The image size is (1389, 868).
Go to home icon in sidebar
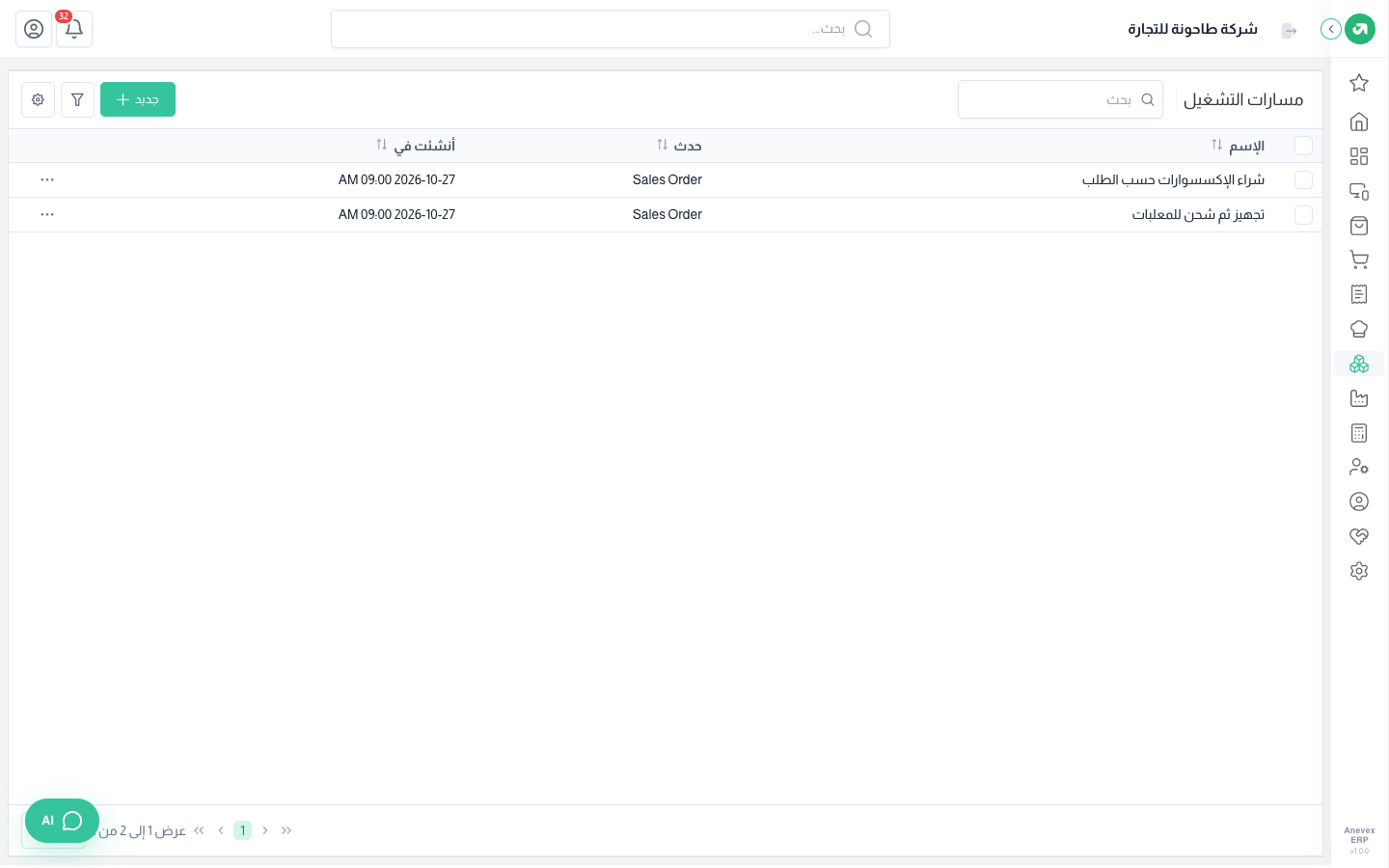tap(1359, 122)
